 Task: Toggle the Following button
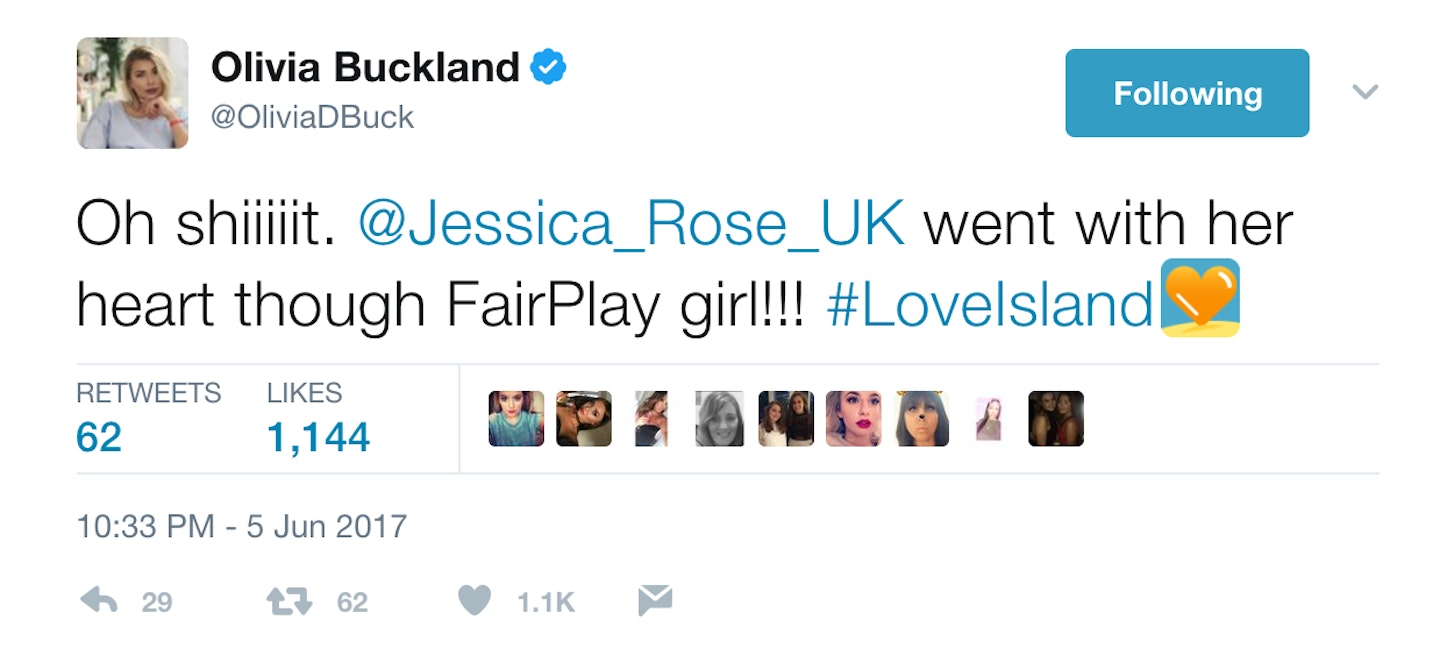[x=1187, y=93]
